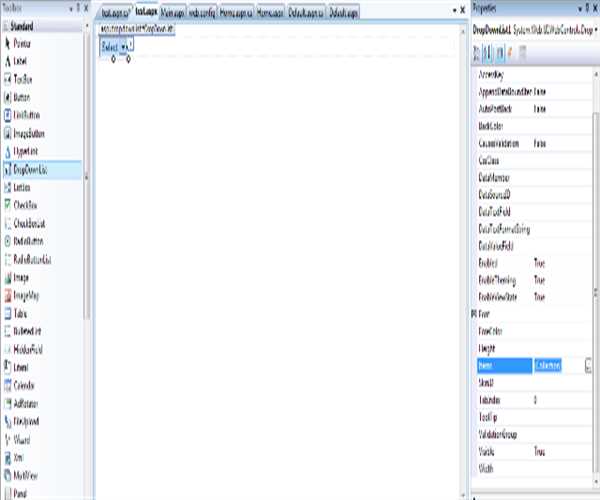The height and width of the screenshot is (500, 600).
Task: Select the CheckBox control in the Toolbox
Action: [26, 205]
